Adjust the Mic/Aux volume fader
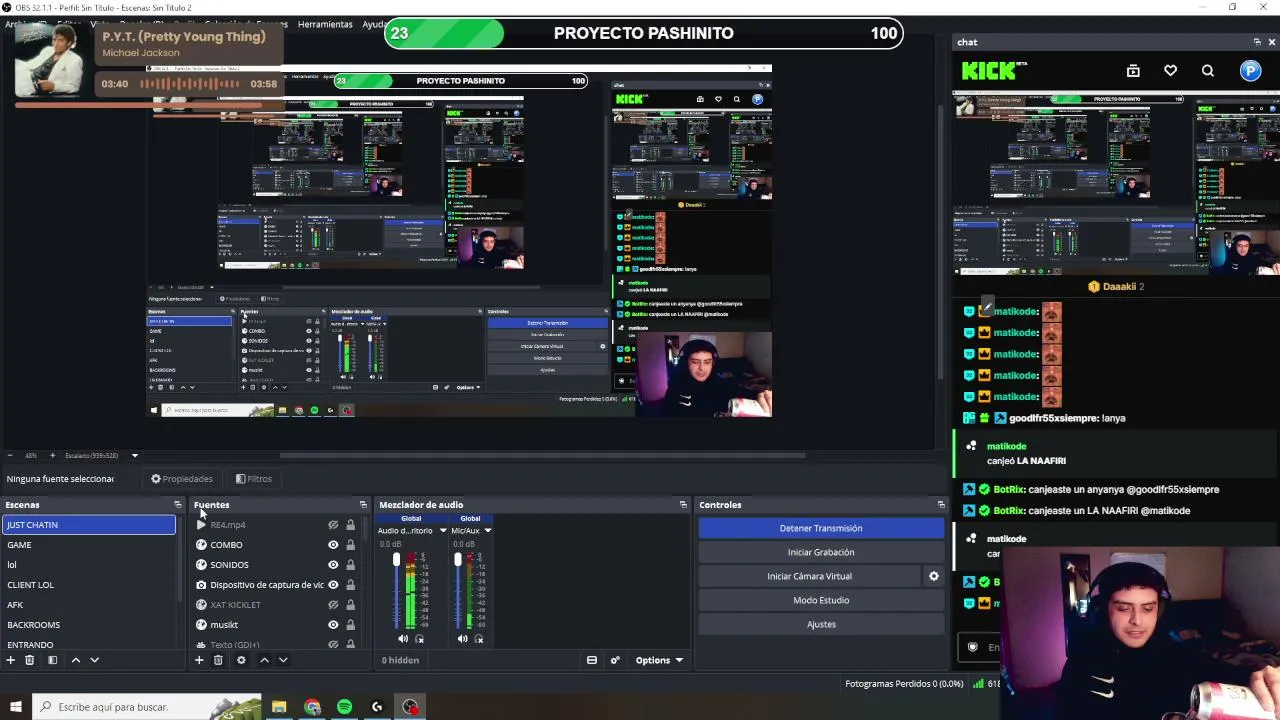This screenshot has height=720, width=1280. [458, 559]
